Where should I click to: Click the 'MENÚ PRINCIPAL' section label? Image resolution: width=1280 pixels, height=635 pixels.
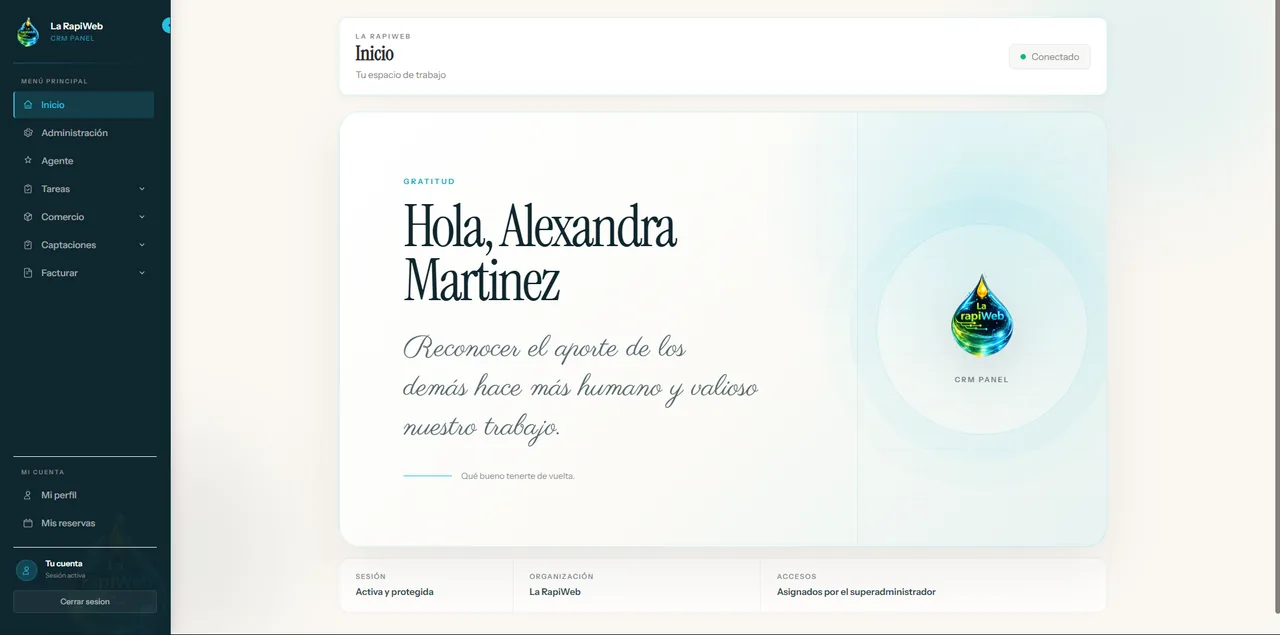tap(54, 81)
